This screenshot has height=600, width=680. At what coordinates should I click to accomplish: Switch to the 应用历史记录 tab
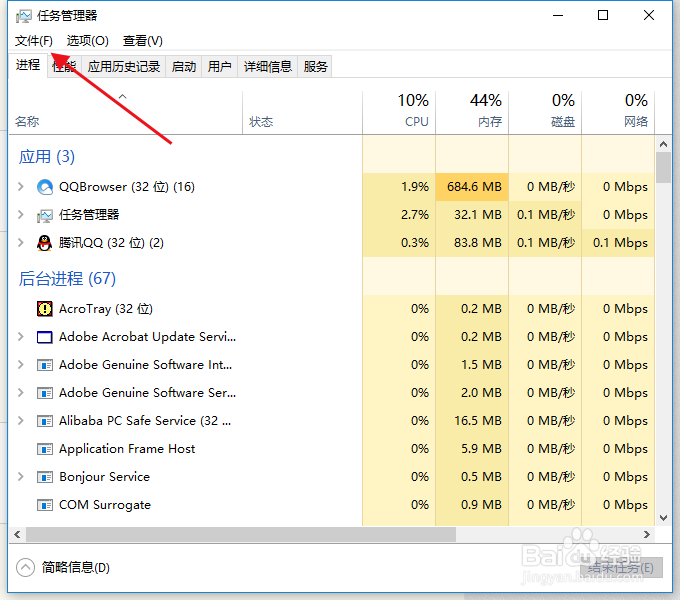coord(124,67)
